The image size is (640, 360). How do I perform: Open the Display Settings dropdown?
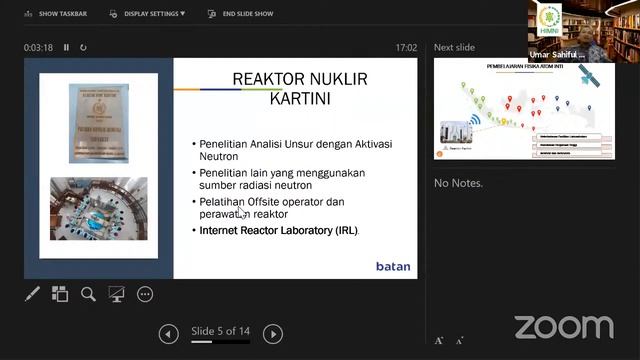click(147, 14)
